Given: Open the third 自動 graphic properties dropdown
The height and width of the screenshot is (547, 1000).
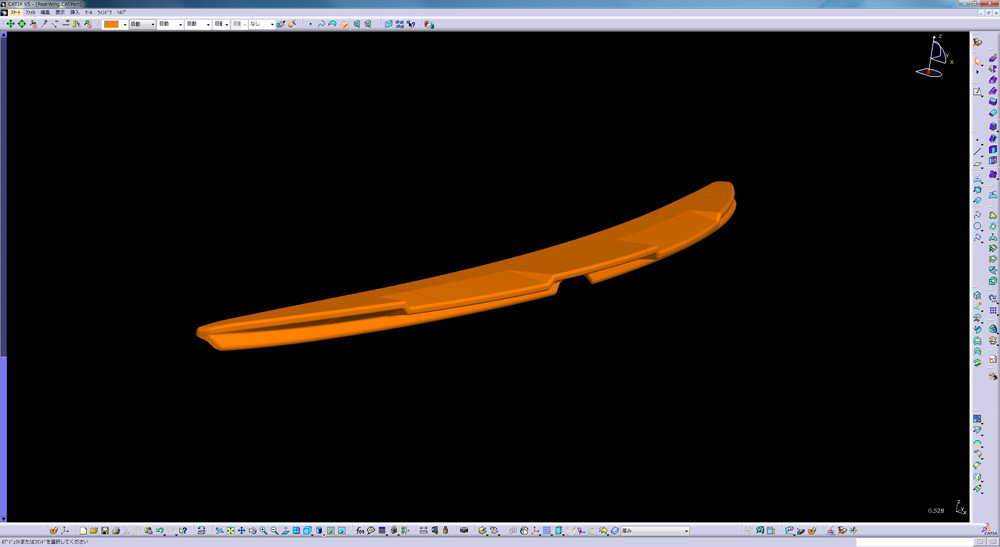Looking at the screenshot, I should (198, 24).
